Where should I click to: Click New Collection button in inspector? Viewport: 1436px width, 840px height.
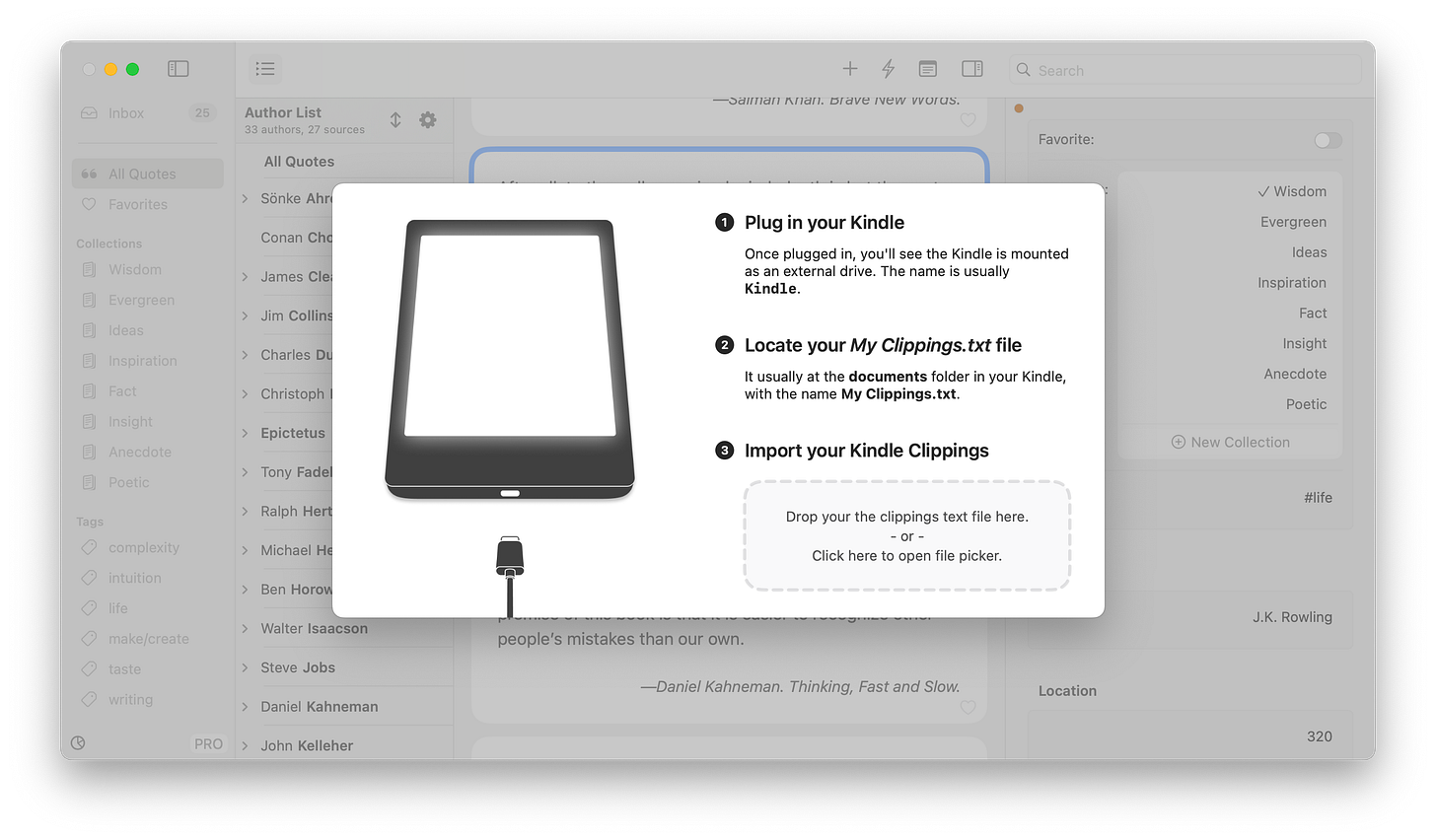pyautogui.click(x=1230, y=443)
